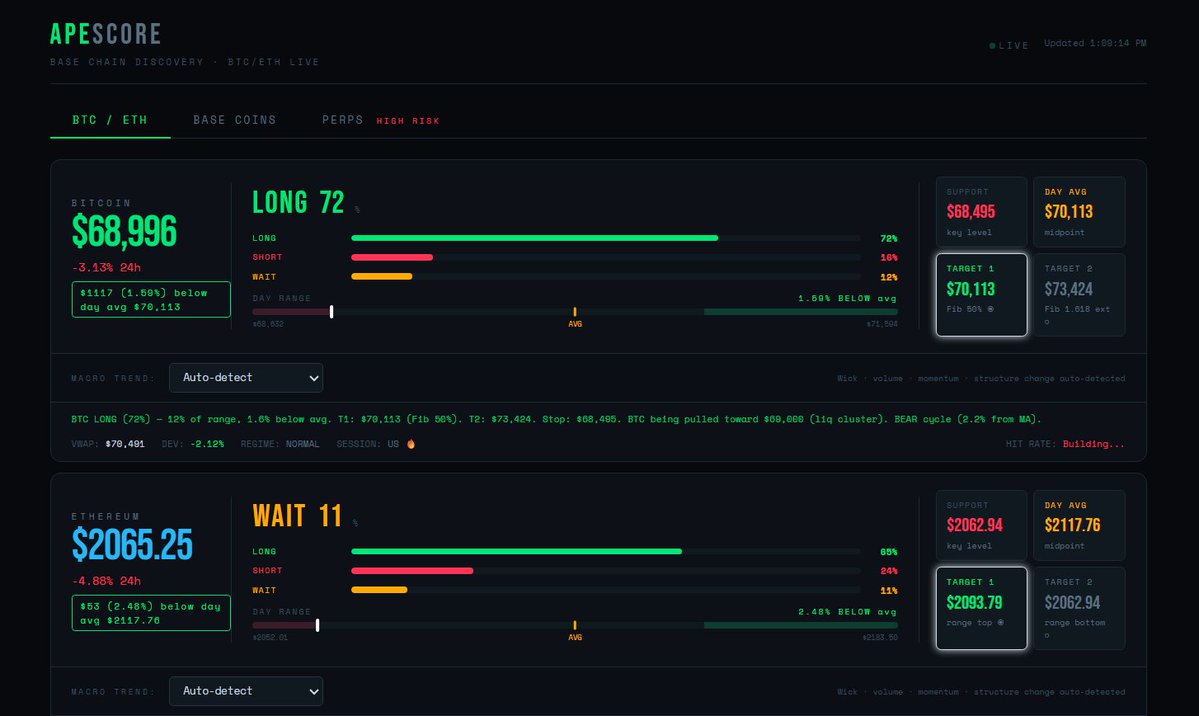Open the Ethereum Macro Trend Auto-detect dropdown
The image size is (1199, 716).
[246, 692]
